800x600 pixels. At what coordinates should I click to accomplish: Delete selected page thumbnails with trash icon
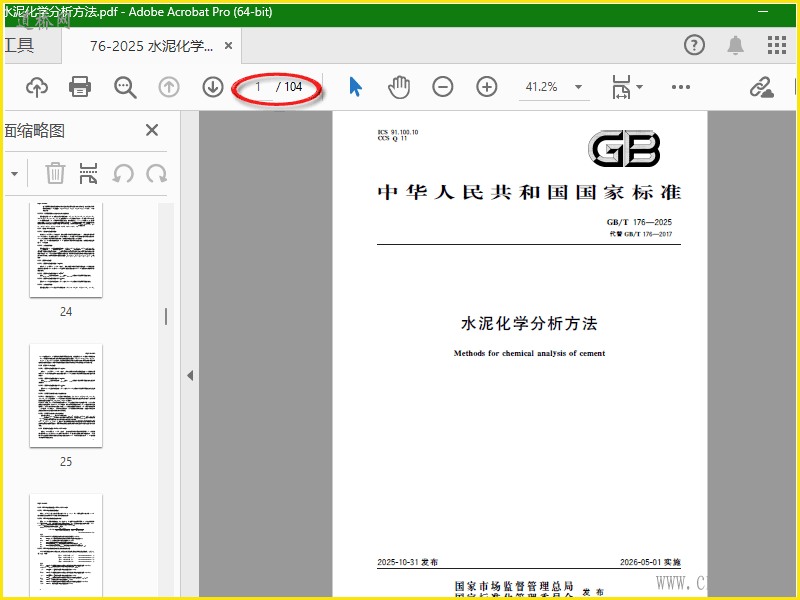click(x=55, y=173)
